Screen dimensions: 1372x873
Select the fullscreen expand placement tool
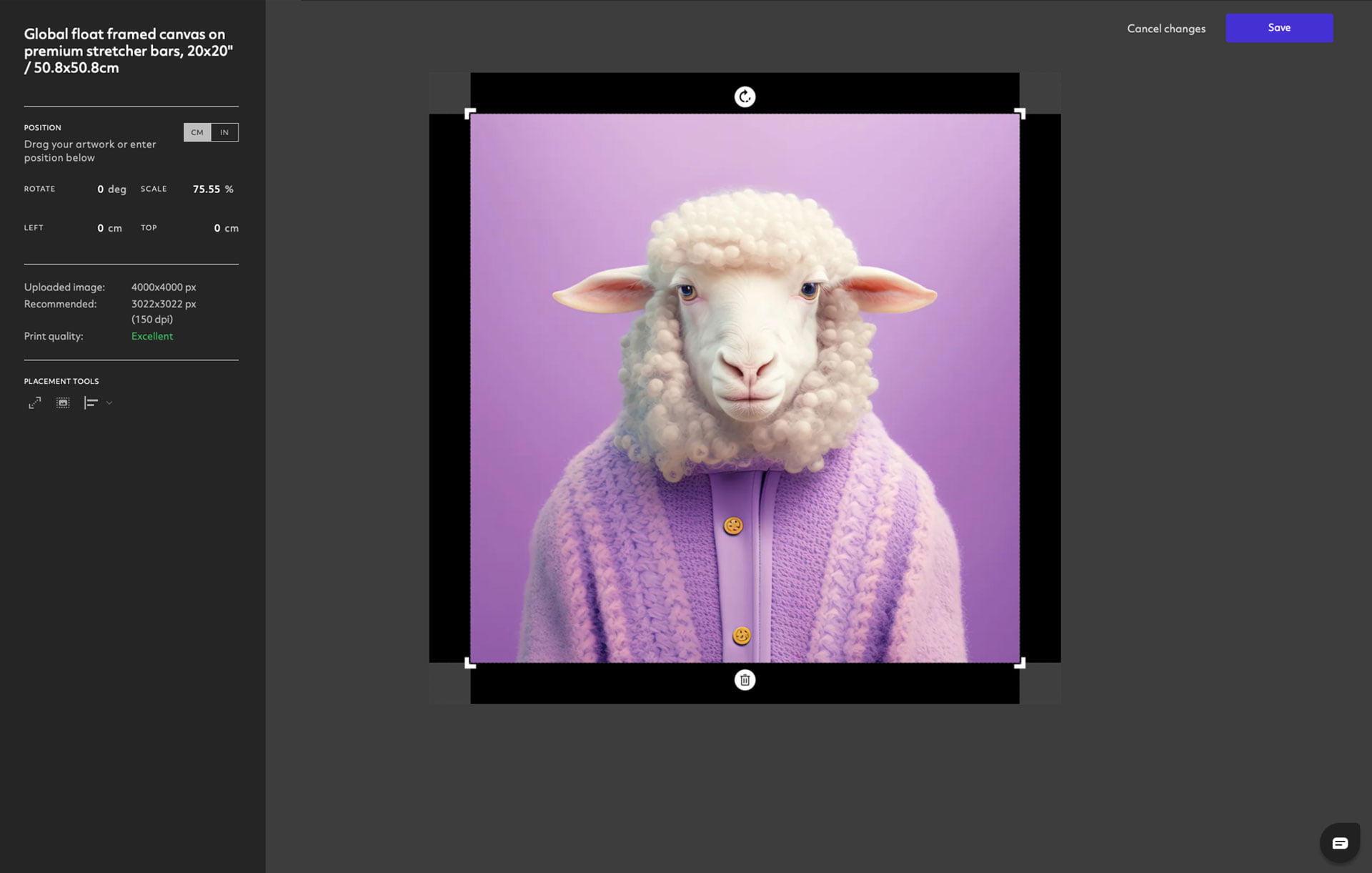34,403
